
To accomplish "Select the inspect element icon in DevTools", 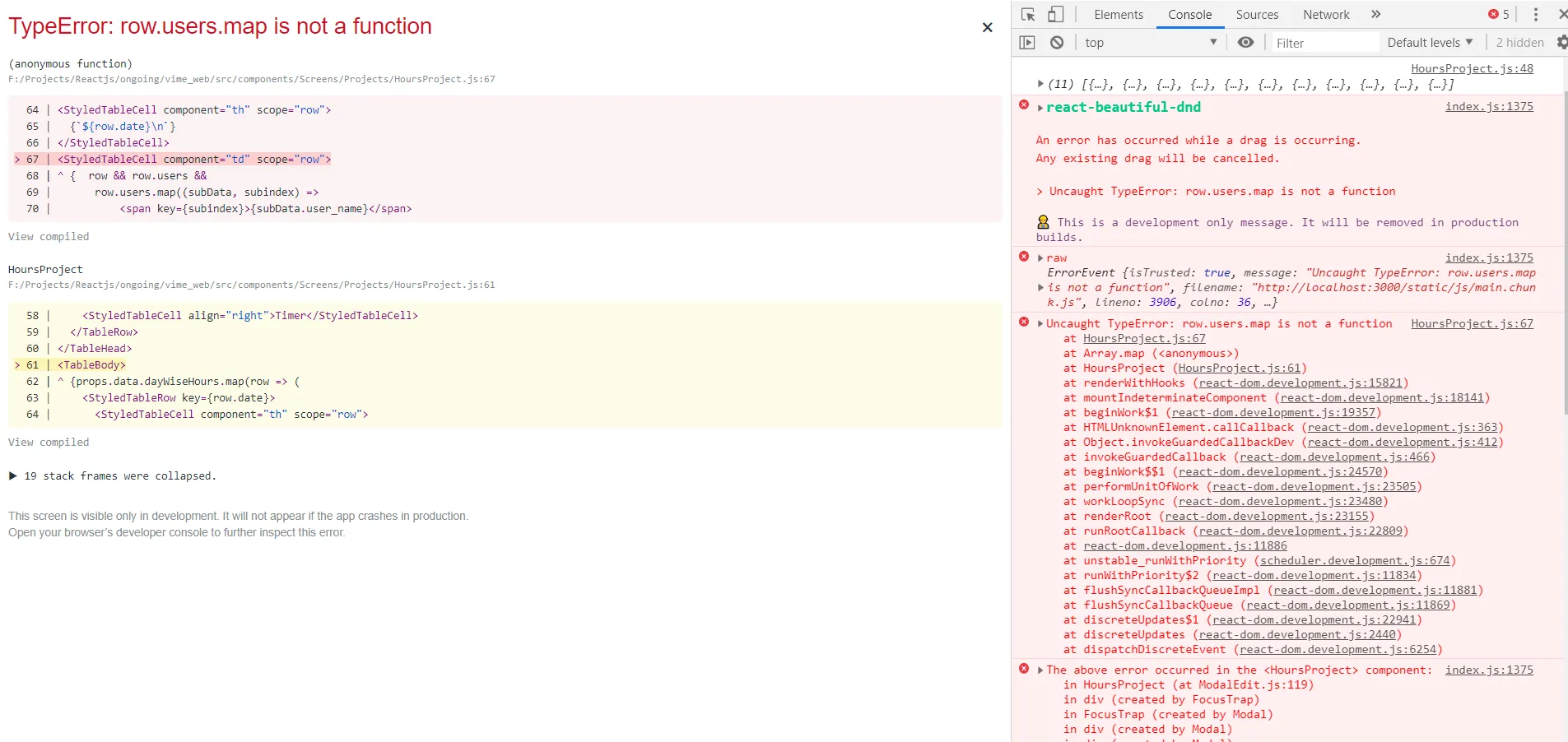I will point(1028,15).
